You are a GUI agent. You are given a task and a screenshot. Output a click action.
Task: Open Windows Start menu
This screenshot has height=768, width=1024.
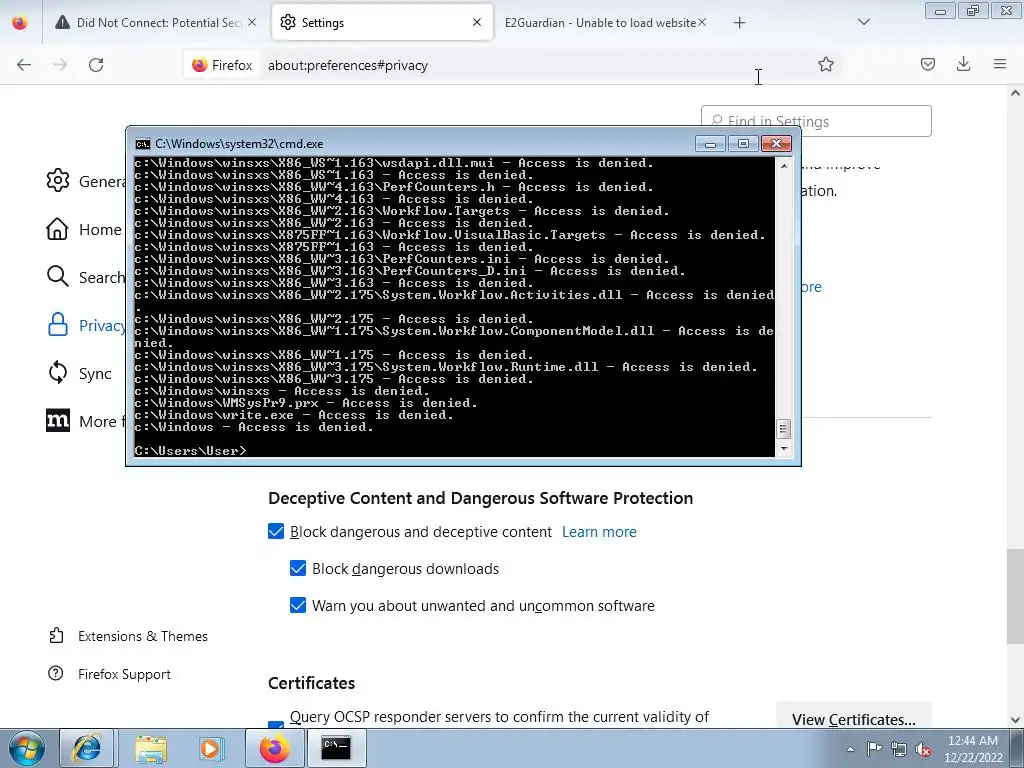click(26, 748)
